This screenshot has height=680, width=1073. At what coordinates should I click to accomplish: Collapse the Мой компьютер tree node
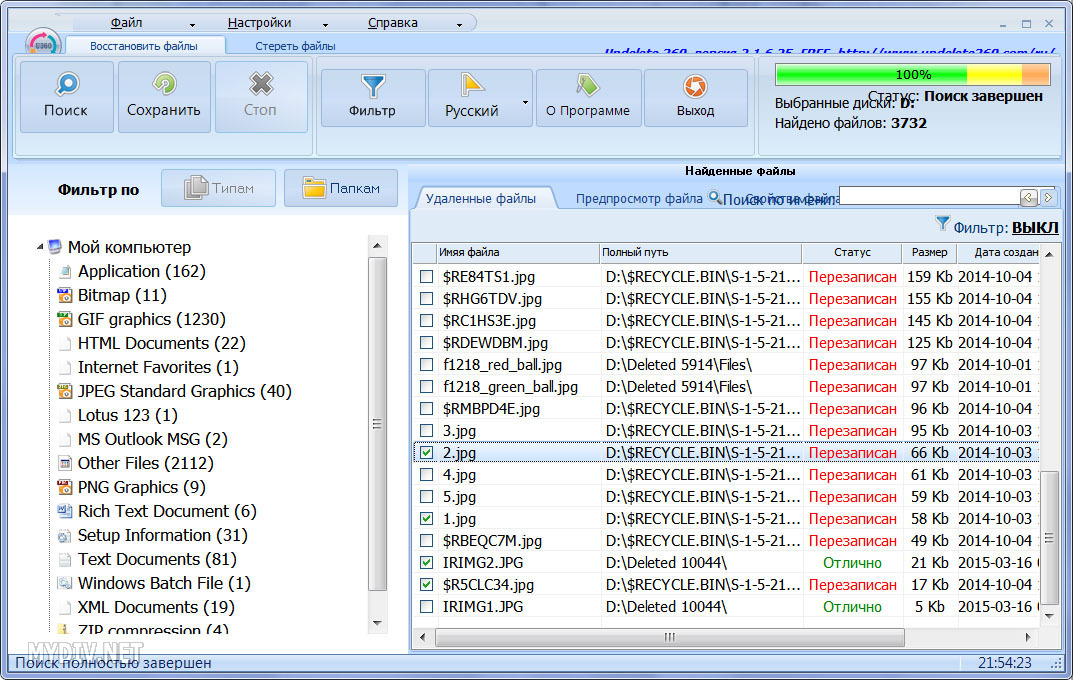pos(40,247)
